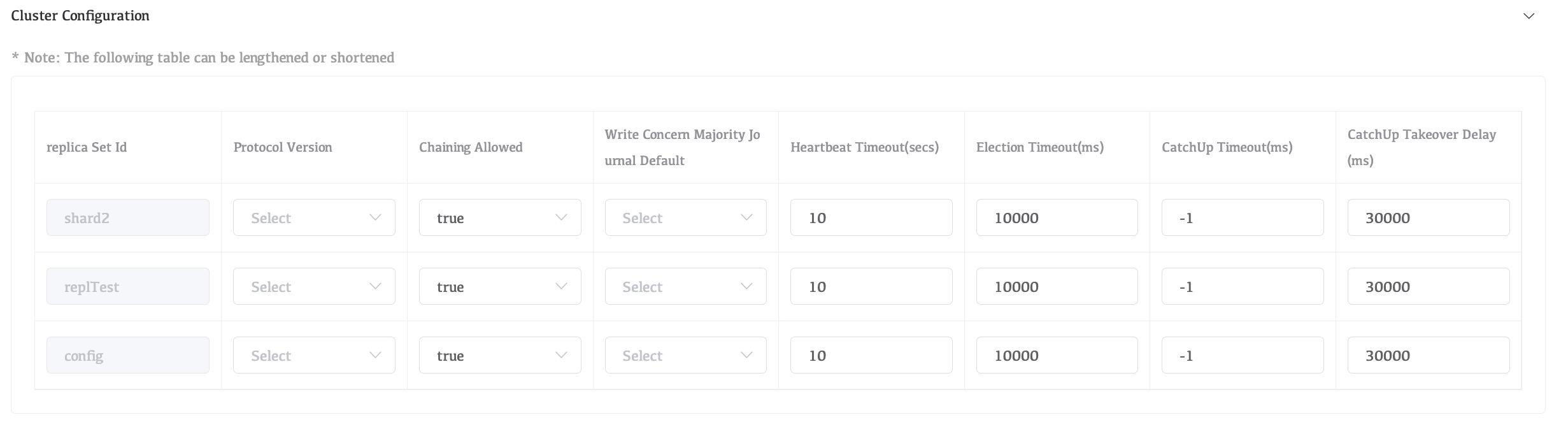Change Chaining Allowed value for config
The image size is (1568, 436).
point(500,355)
